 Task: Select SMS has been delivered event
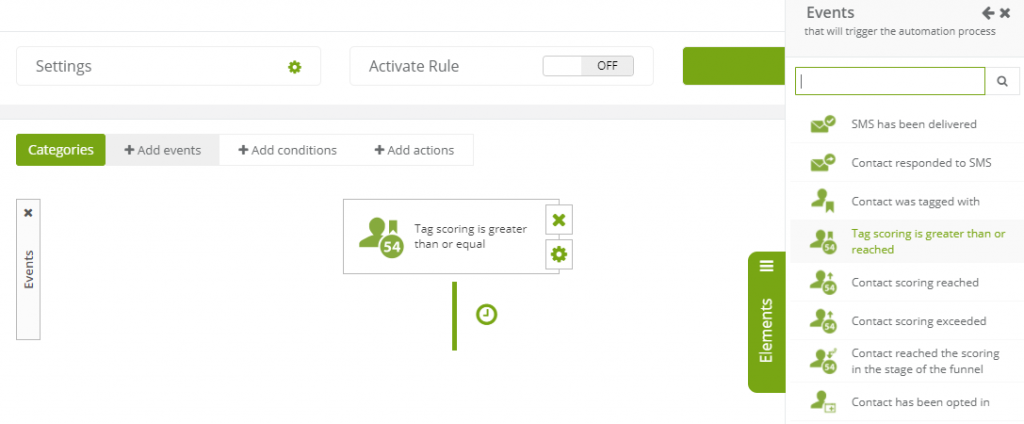906,123
